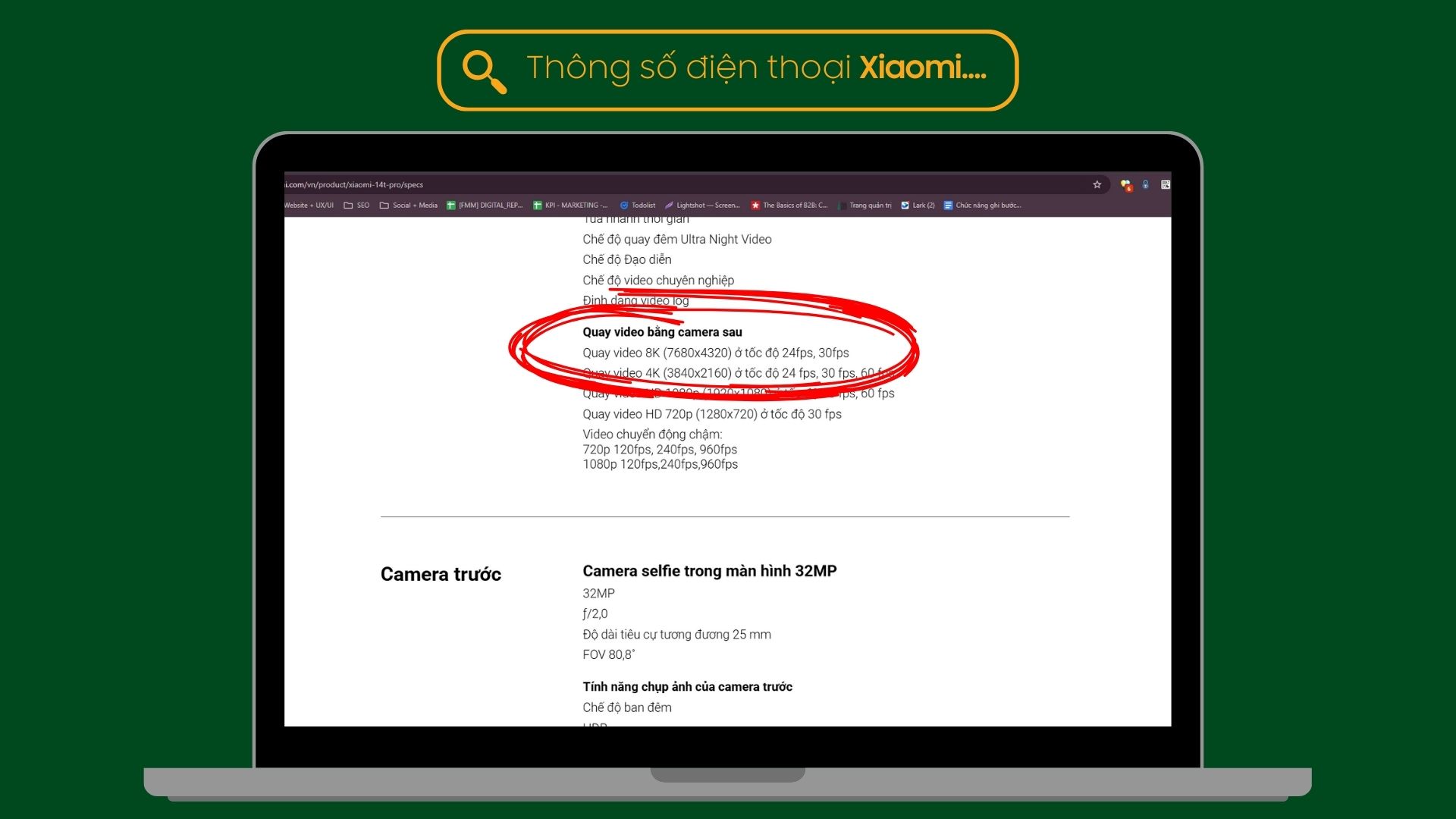The height and width of the screenshot is (819, 1456).
Task: Click the 'Quay video bằng camera sau' heading
Action: [662, 331]
